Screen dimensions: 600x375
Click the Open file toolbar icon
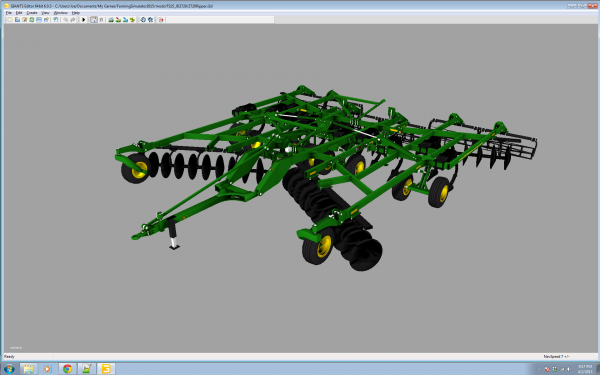point(17,20)
